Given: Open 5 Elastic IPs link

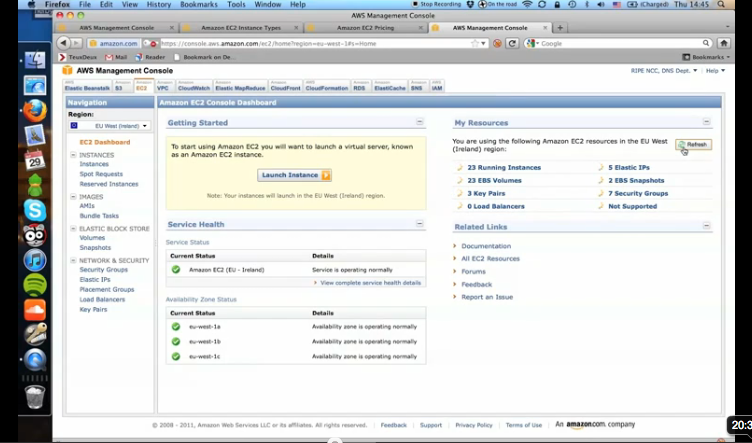Looking at the screenshot, I should (629, 167).
